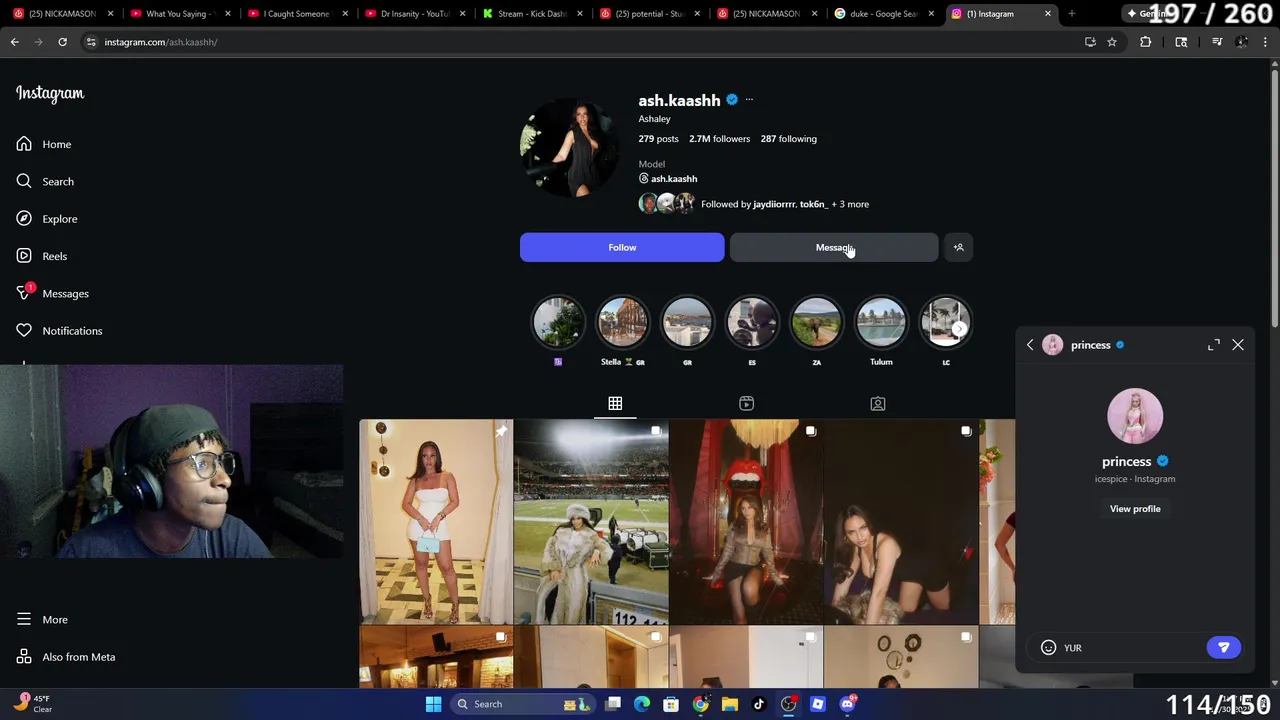Screen dimensions: 1280x720
Task: Open pinned post with white dress
Action: coord(436,521)
